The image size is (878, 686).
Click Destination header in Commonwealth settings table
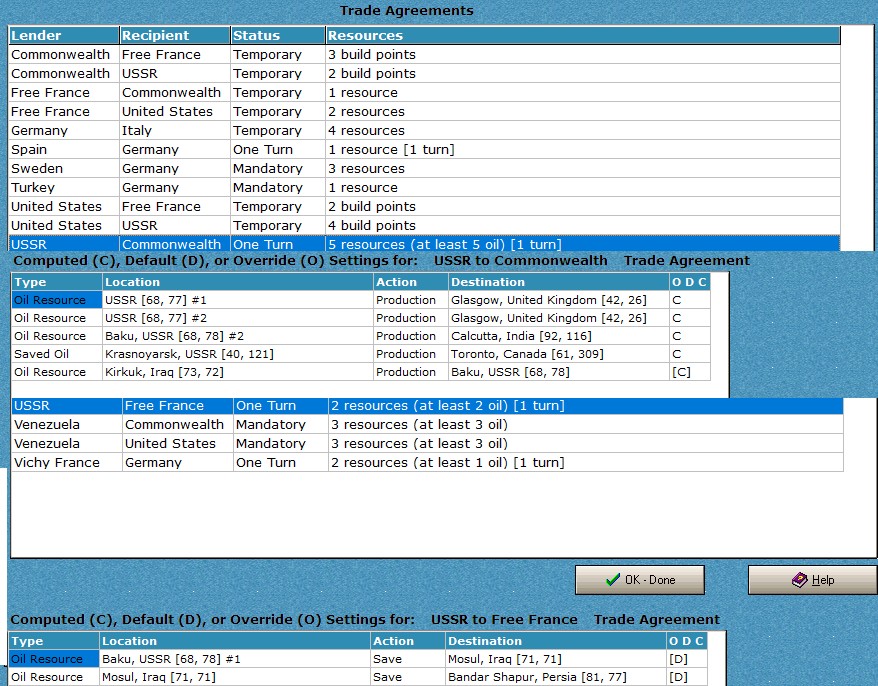tap(558, 282)
